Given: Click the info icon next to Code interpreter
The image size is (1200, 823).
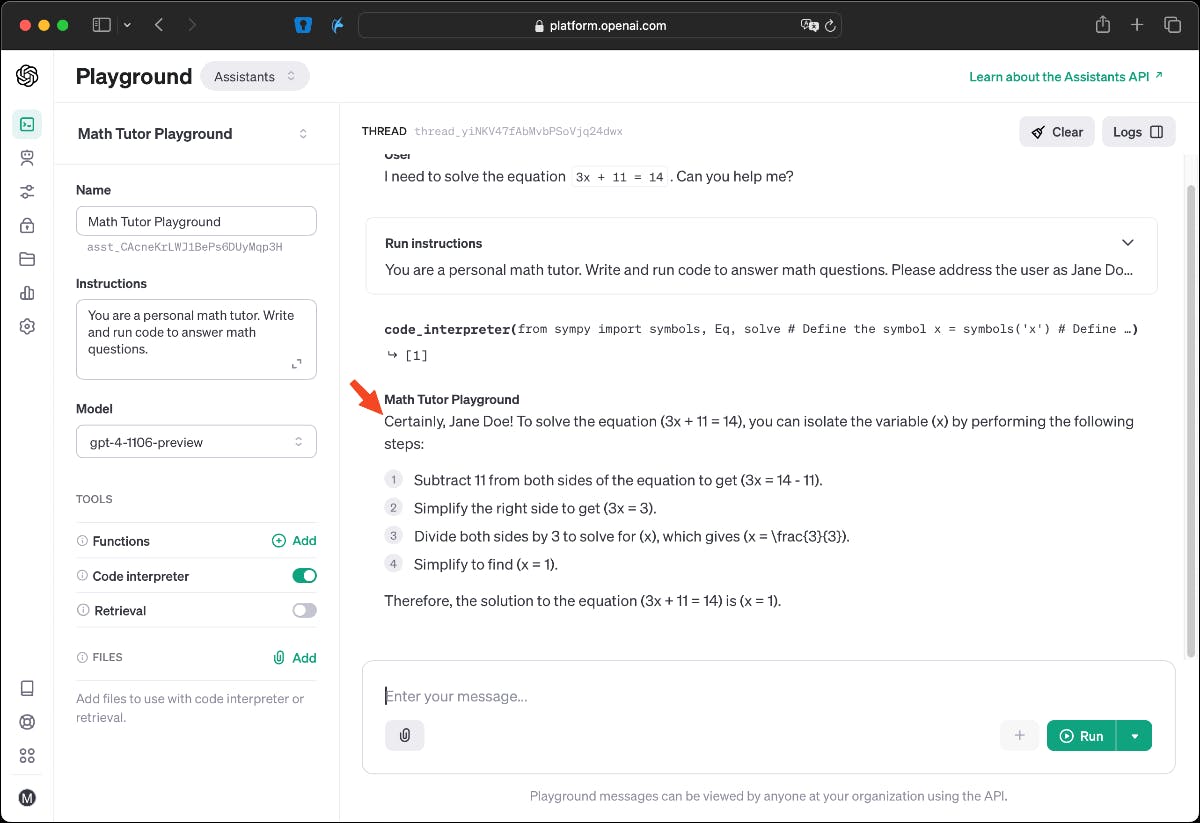Looking at the screenshot, I should point(82,576).
